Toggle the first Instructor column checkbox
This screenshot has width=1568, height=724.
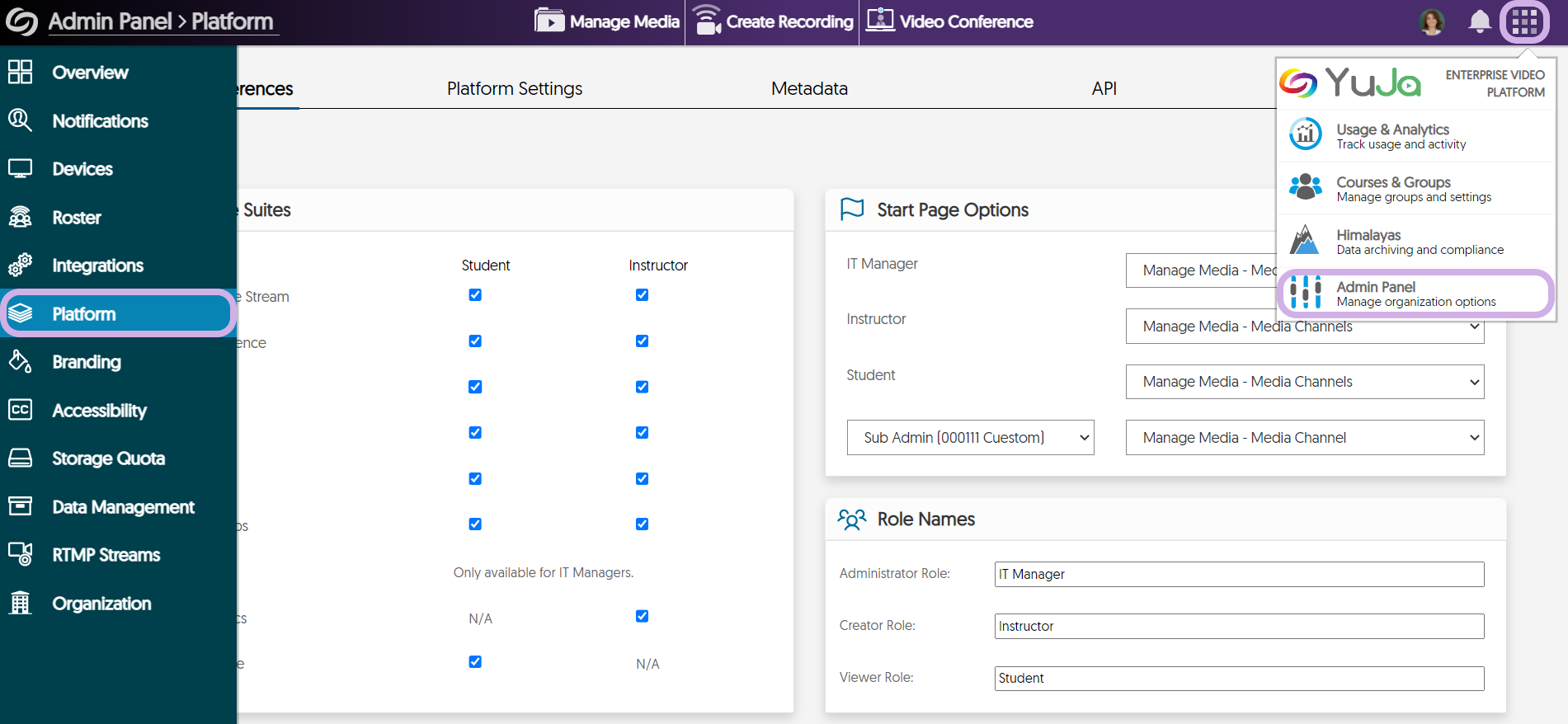coord(642,295)
